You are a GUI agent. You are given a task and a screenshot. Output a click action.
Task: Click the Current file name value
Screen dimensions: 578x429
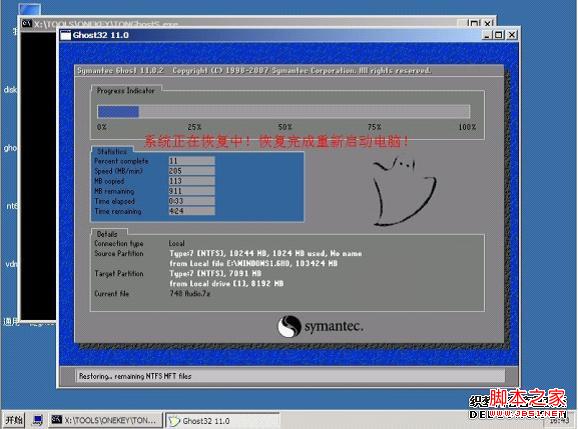pyautogui.click(x=190, y=293)
